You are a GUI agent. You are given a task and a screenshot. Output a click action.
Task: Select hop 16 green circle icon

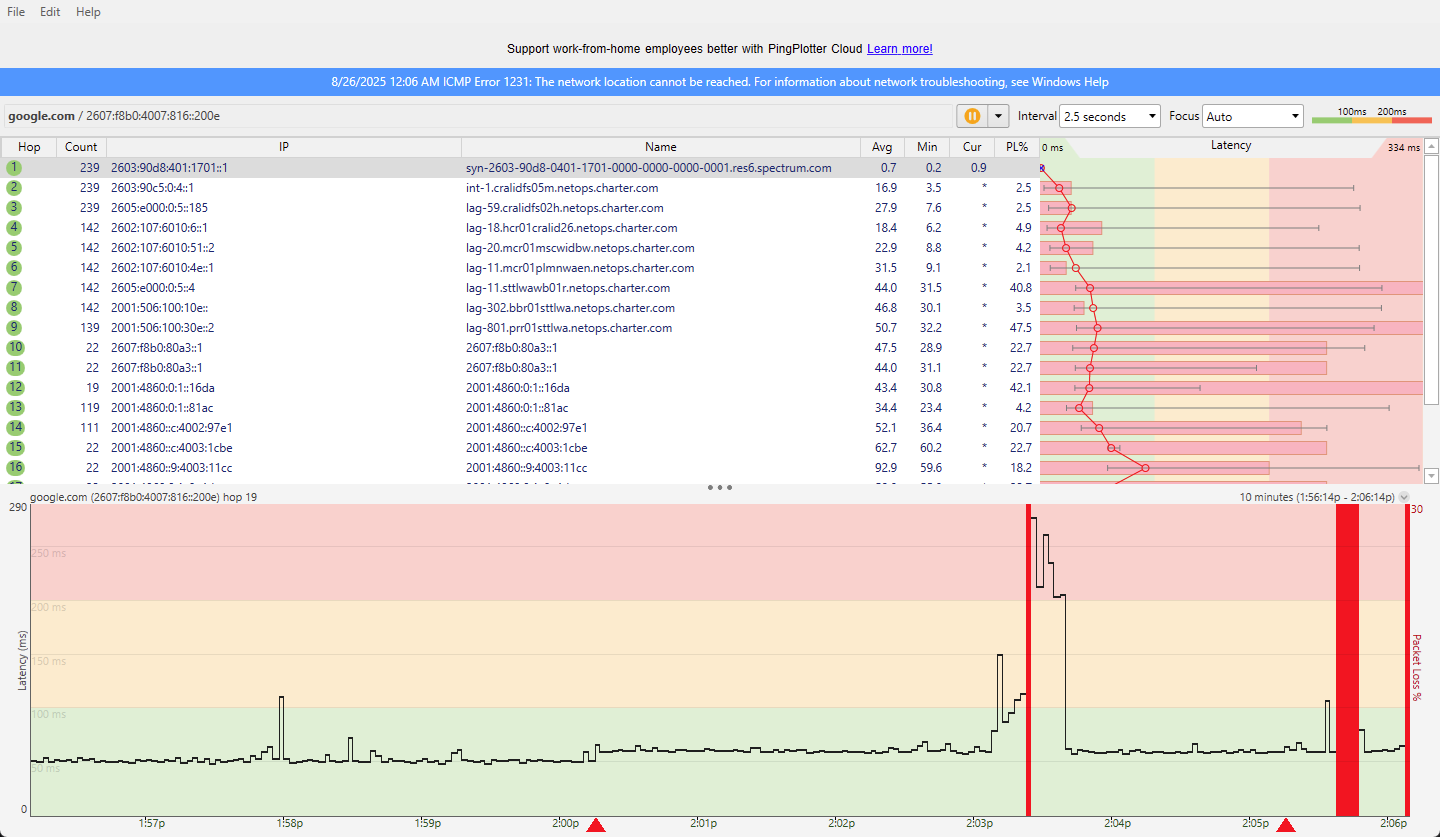tap(14, 468)
